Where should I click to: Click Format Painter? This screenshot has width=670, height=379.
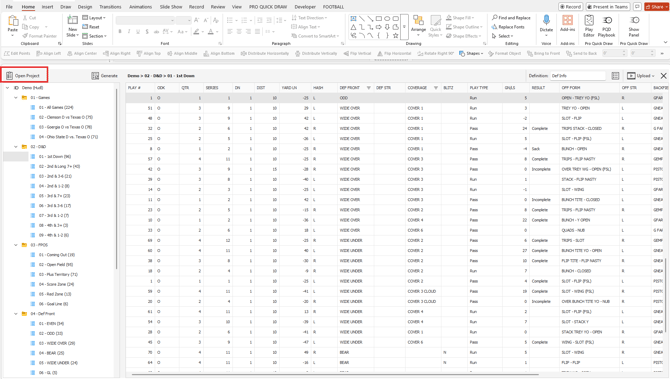39,36
